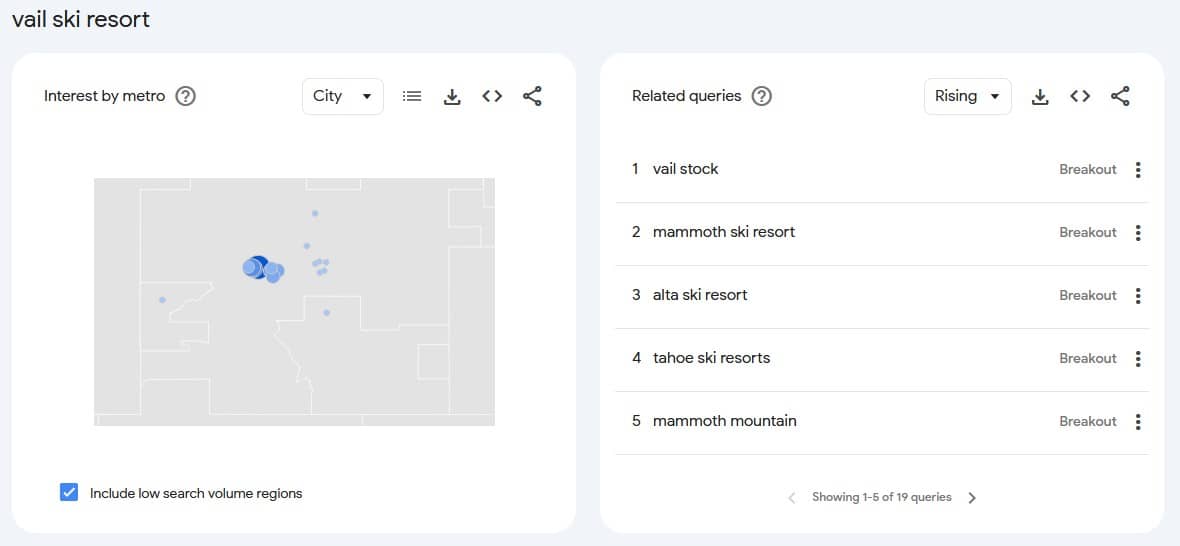The height and width of the screenshot is (546, 1180).
Task: Download Related queries data as CSV
Action: click(x=1040, y=96)
